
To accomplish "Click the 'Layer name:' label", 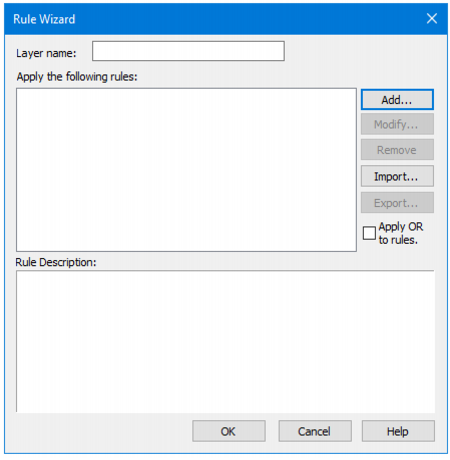I will [x=46, y=53].
